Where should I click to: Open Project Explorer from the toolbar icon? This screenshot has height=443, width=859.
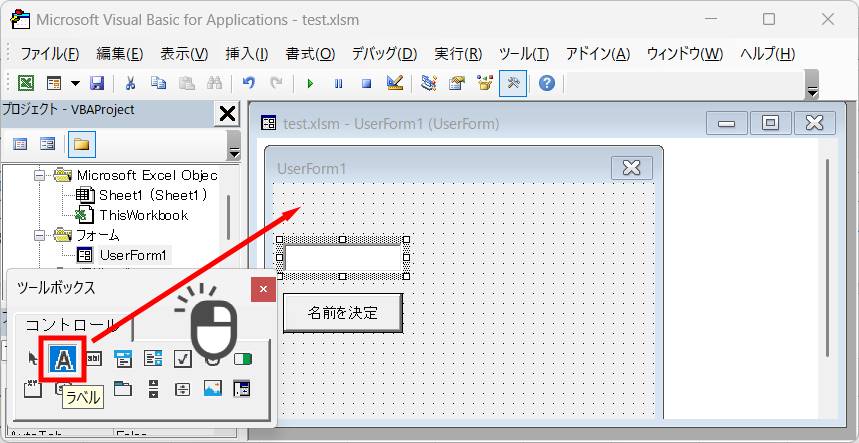coord(428,83)
